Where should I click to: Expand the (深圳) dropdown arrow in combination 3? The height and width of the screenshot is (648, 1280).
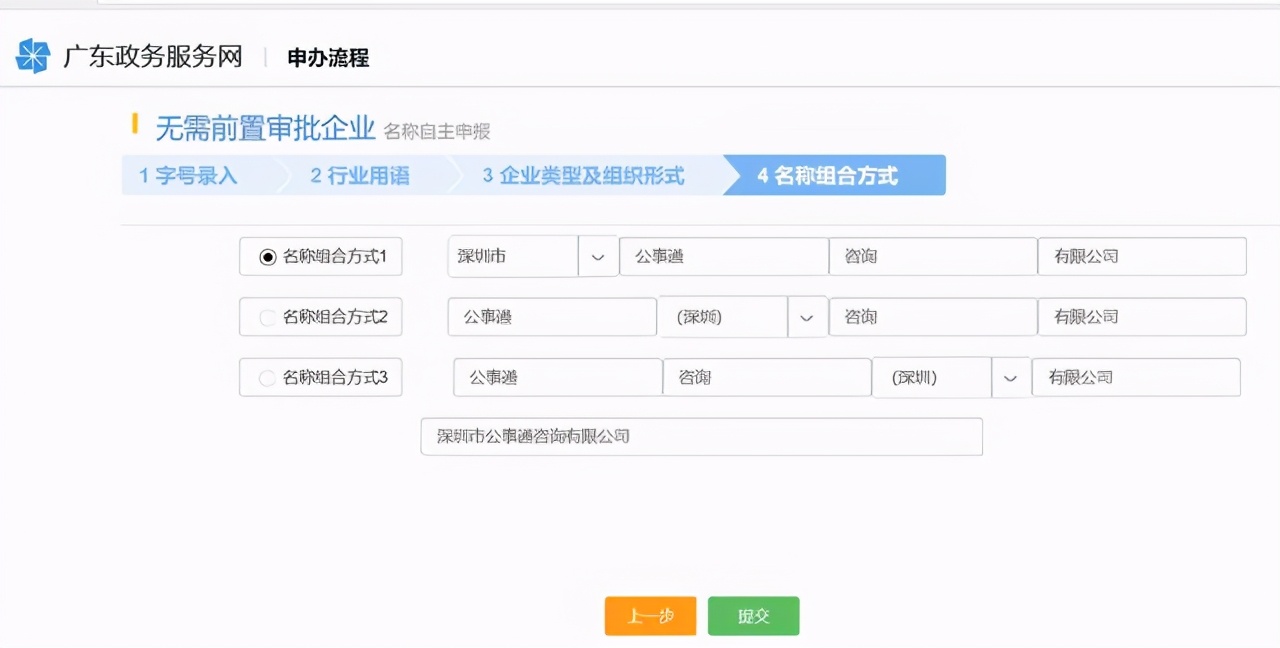pos(1011,378)
